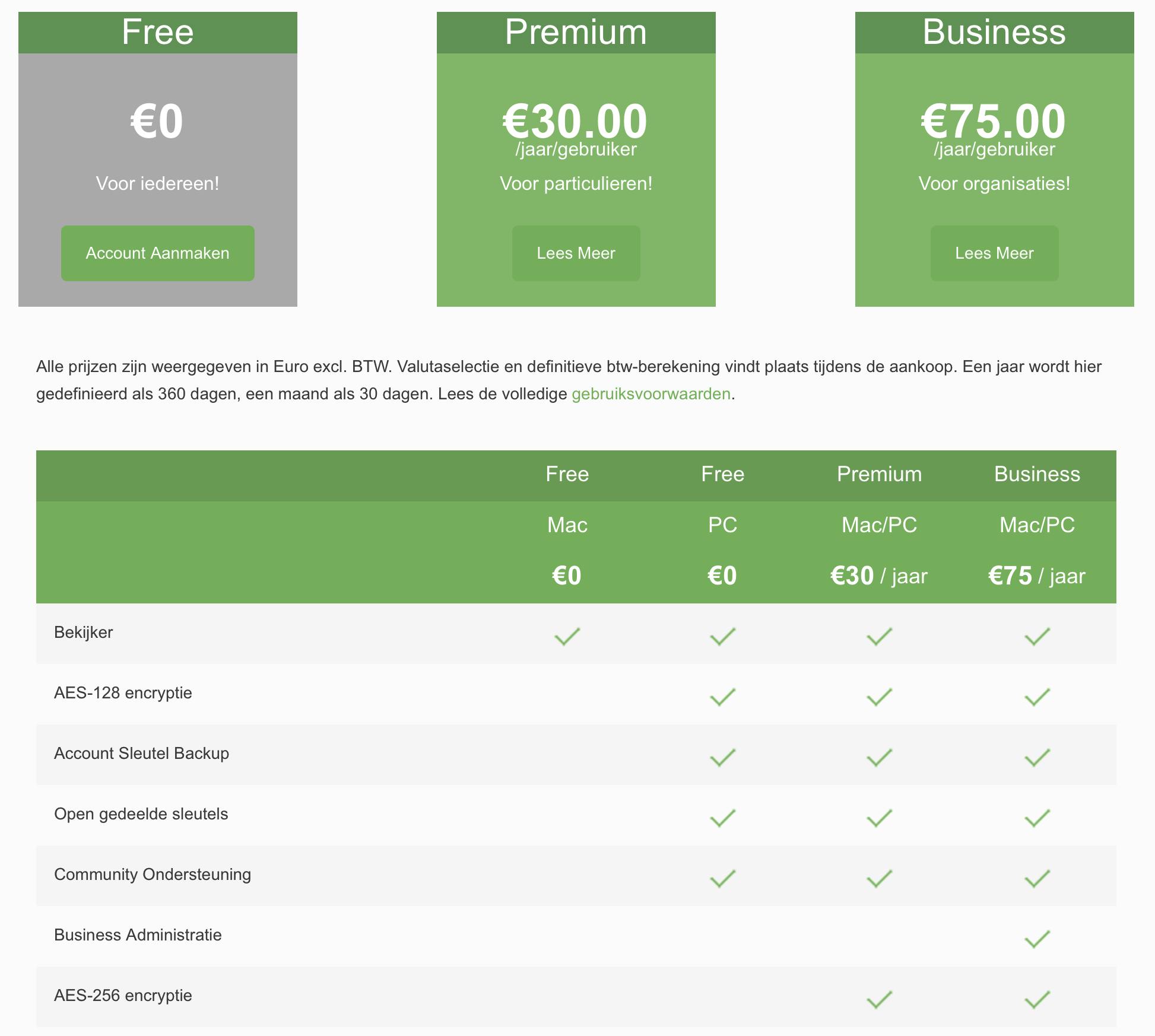Click the Premium column header in comparison table

point(879,474)
